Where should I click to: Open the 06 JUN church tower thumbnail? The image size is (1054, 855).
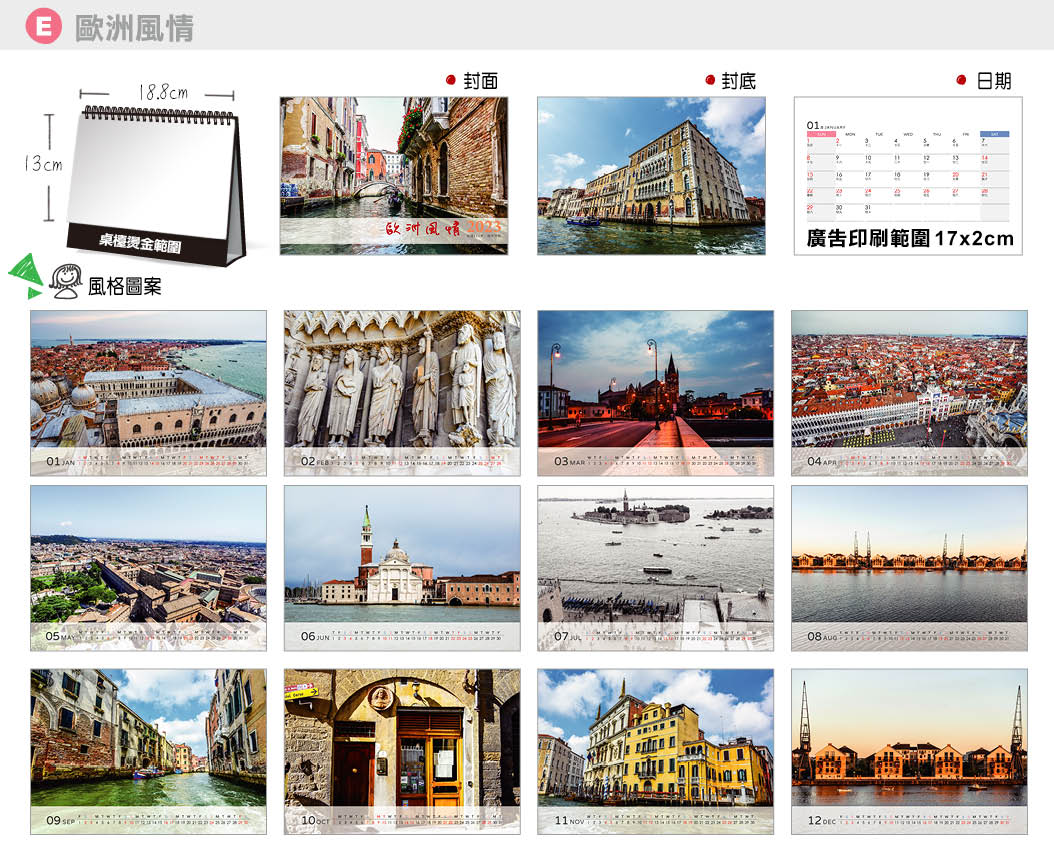pos(402,568)
